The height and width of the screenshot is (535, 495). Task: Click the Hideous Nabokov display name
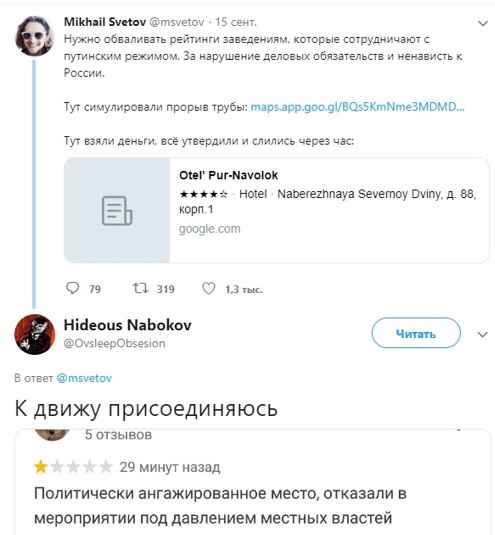tap(128, 325)
